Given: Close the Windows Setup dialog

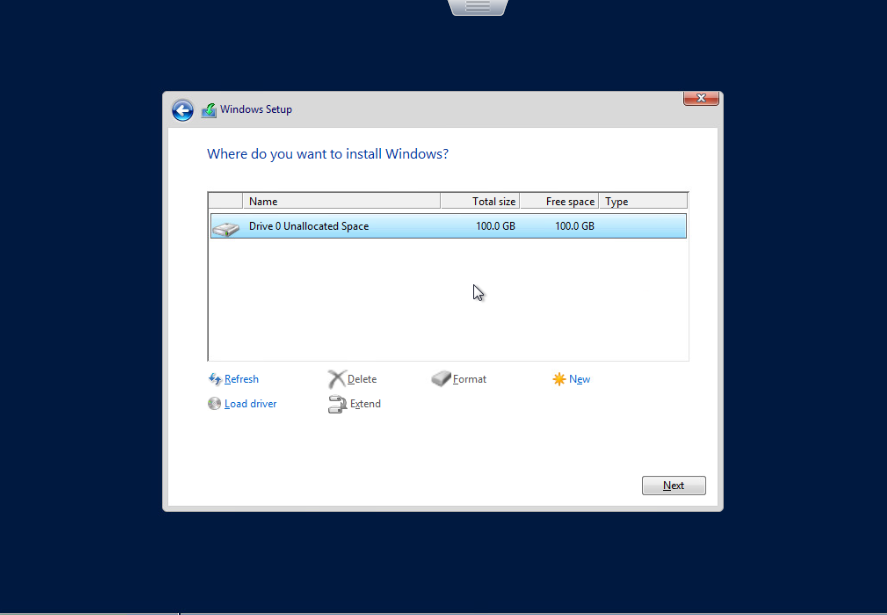Looking at the screenshot, I should point(701,98).
